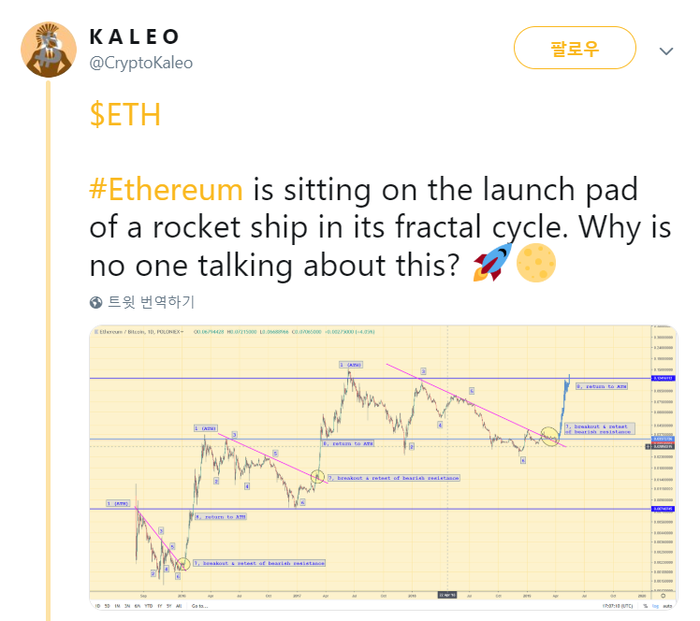Click 트윗 번역하기 translate tweet link
This screenshot has height=621, width=700.
pyautogui.click(x=151, y=302)
